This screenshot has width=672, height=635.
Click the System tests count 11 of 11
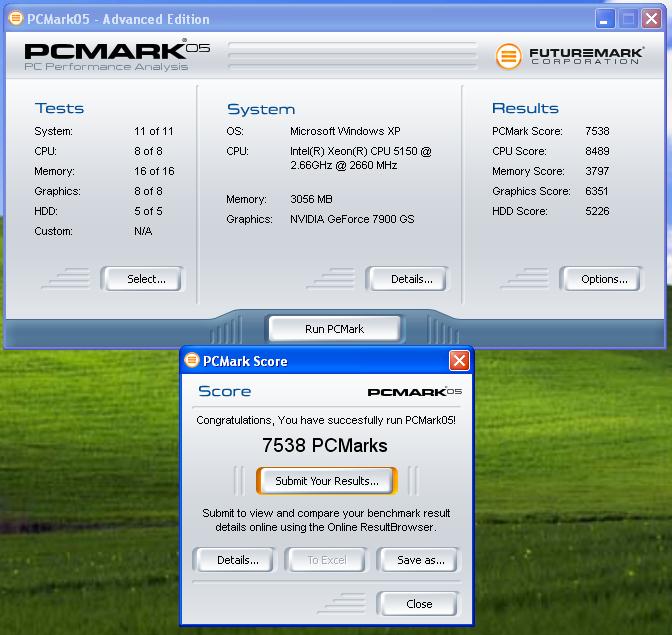pyautogui.click(x=153, y=131)
